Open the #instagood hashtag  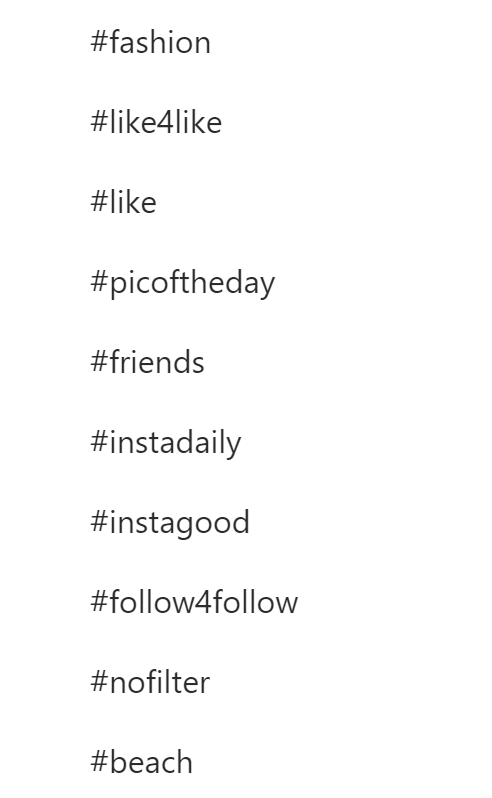[170, 523]
